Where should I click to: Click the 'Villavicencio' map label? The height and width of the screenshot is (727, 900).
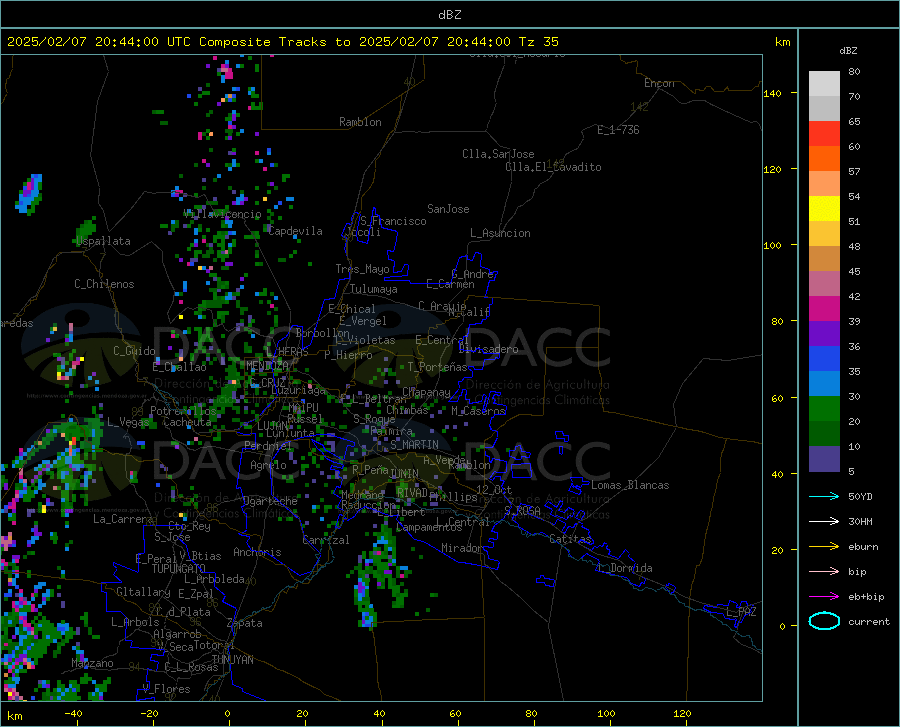click(x=223, y=214)
